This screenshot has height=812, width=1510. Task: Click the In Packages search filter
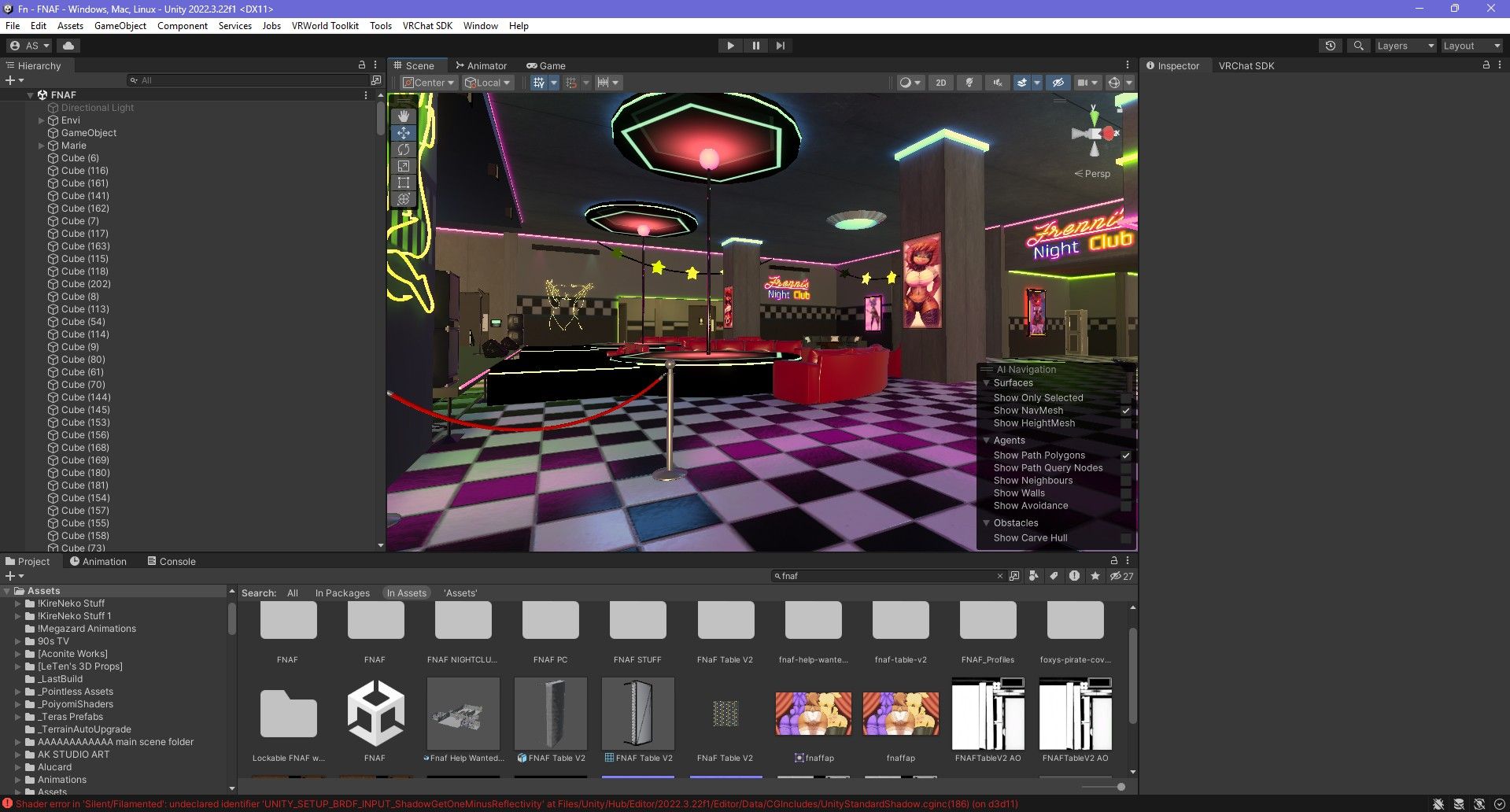(x=342, y=593)
